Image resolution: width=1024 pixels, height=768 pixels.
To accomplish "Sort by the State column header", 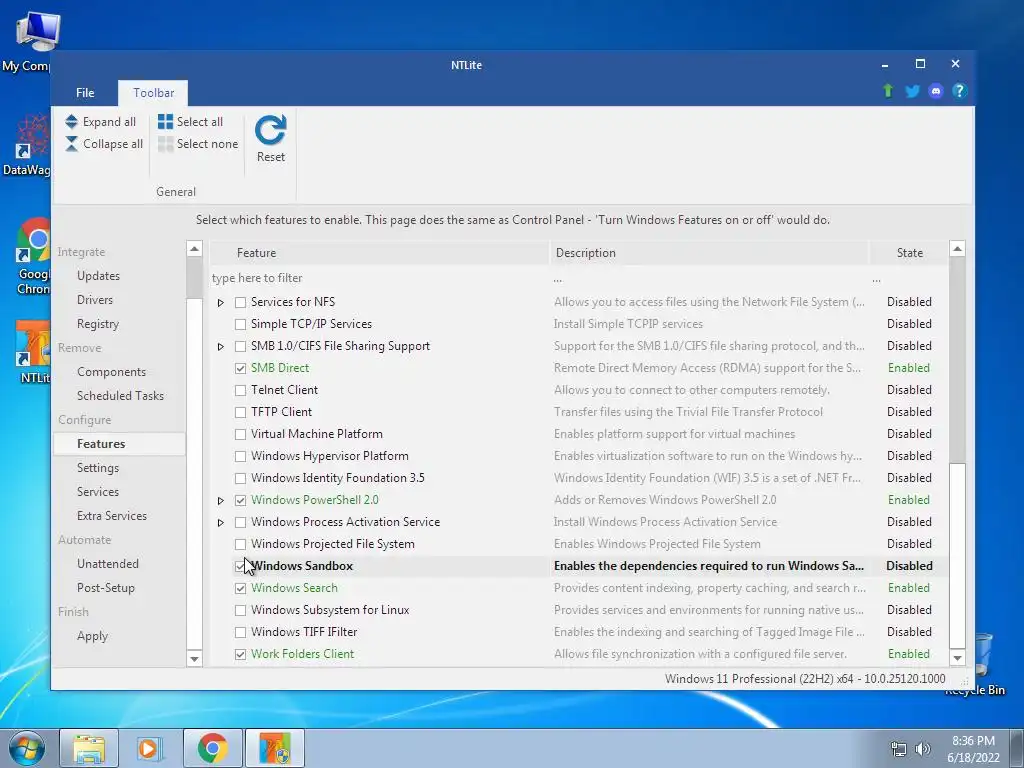I will pyautogui.click(x=909, y=253).
